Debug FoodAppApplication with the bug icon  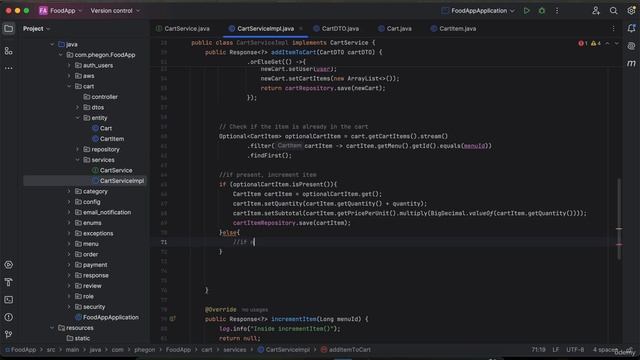point(542,11)
